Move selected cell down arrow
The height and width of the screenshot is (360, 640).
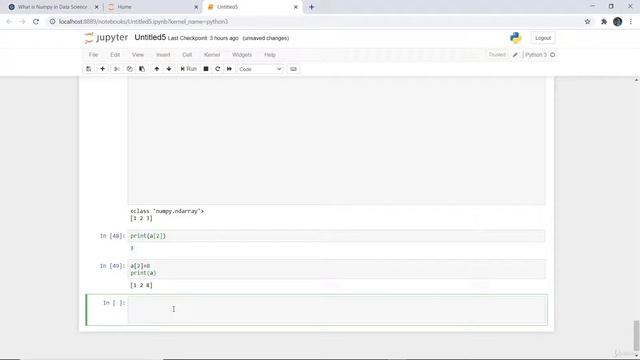point(169,69)
